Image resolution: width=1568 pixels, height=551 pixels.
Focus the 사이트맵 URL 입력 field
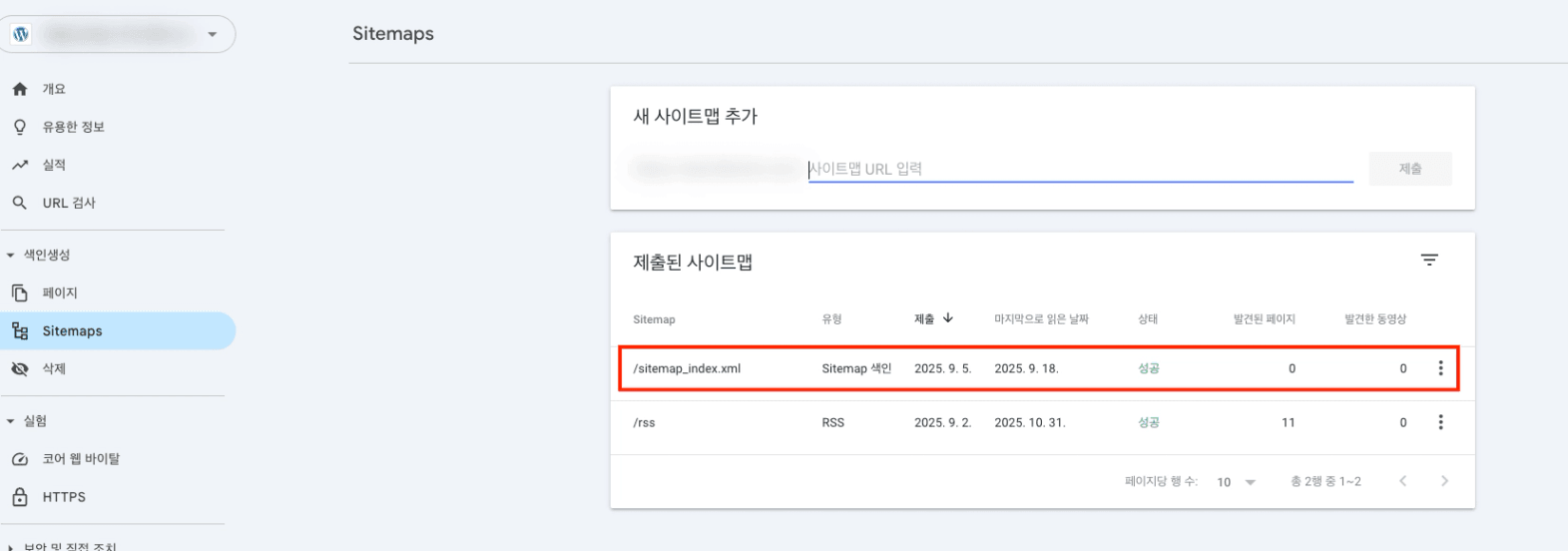[x=1080, y=169]
